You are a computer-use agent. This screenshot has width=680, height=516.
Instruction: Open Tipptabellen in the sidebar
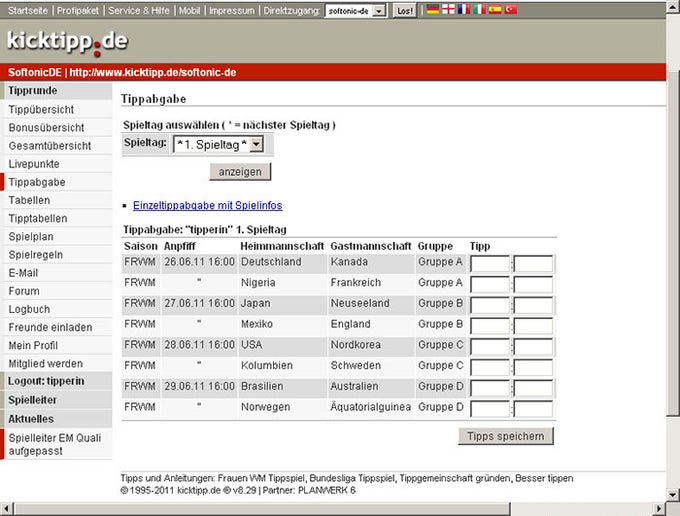57,219
